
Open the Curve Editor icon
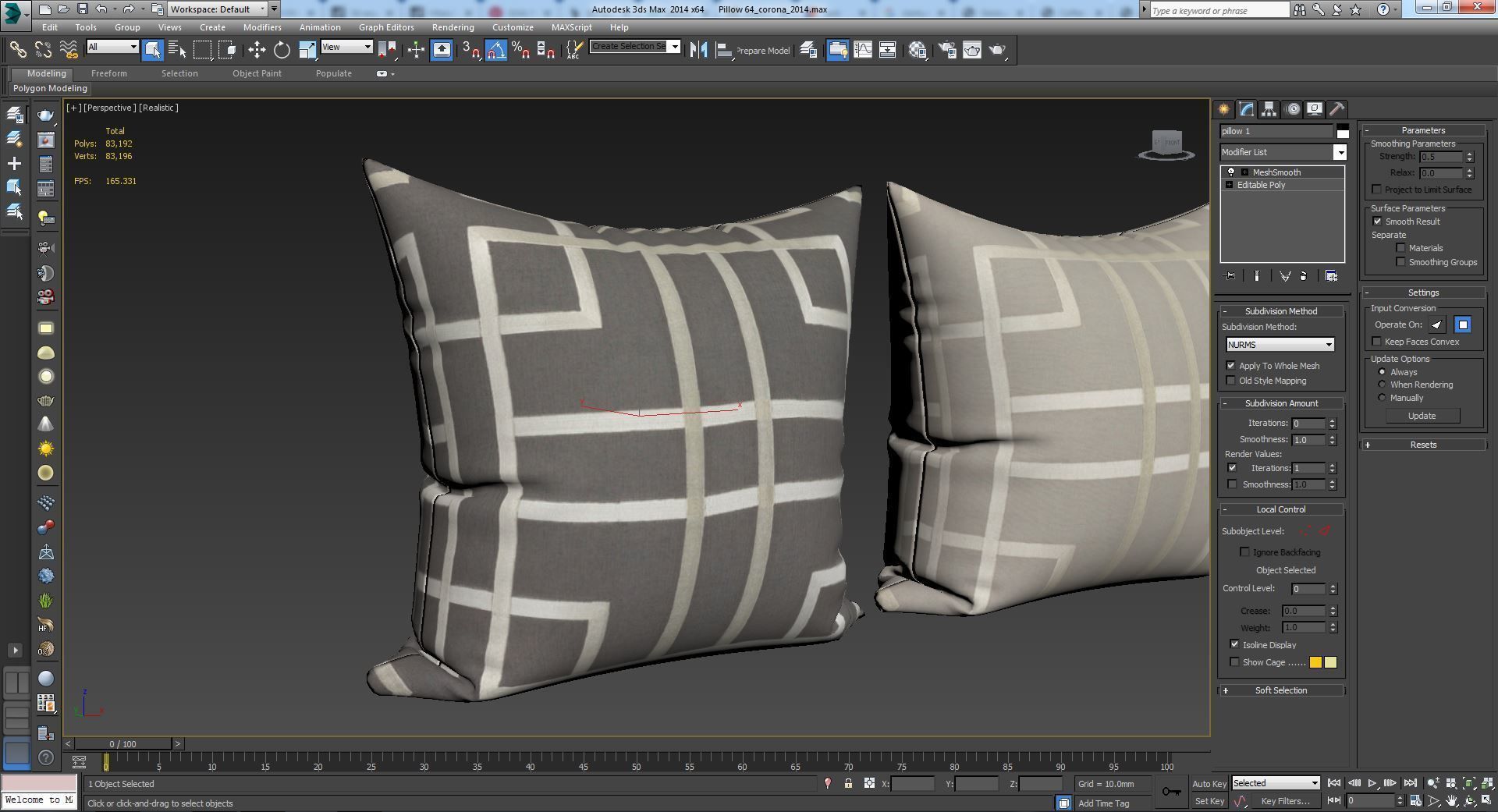click(863, 50)
